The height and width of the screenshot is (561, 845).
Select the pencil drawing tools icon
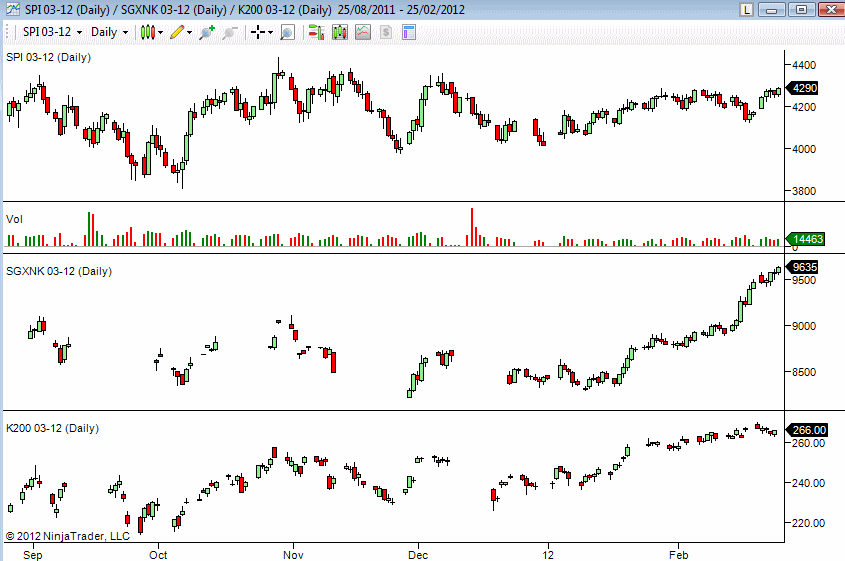177,32
